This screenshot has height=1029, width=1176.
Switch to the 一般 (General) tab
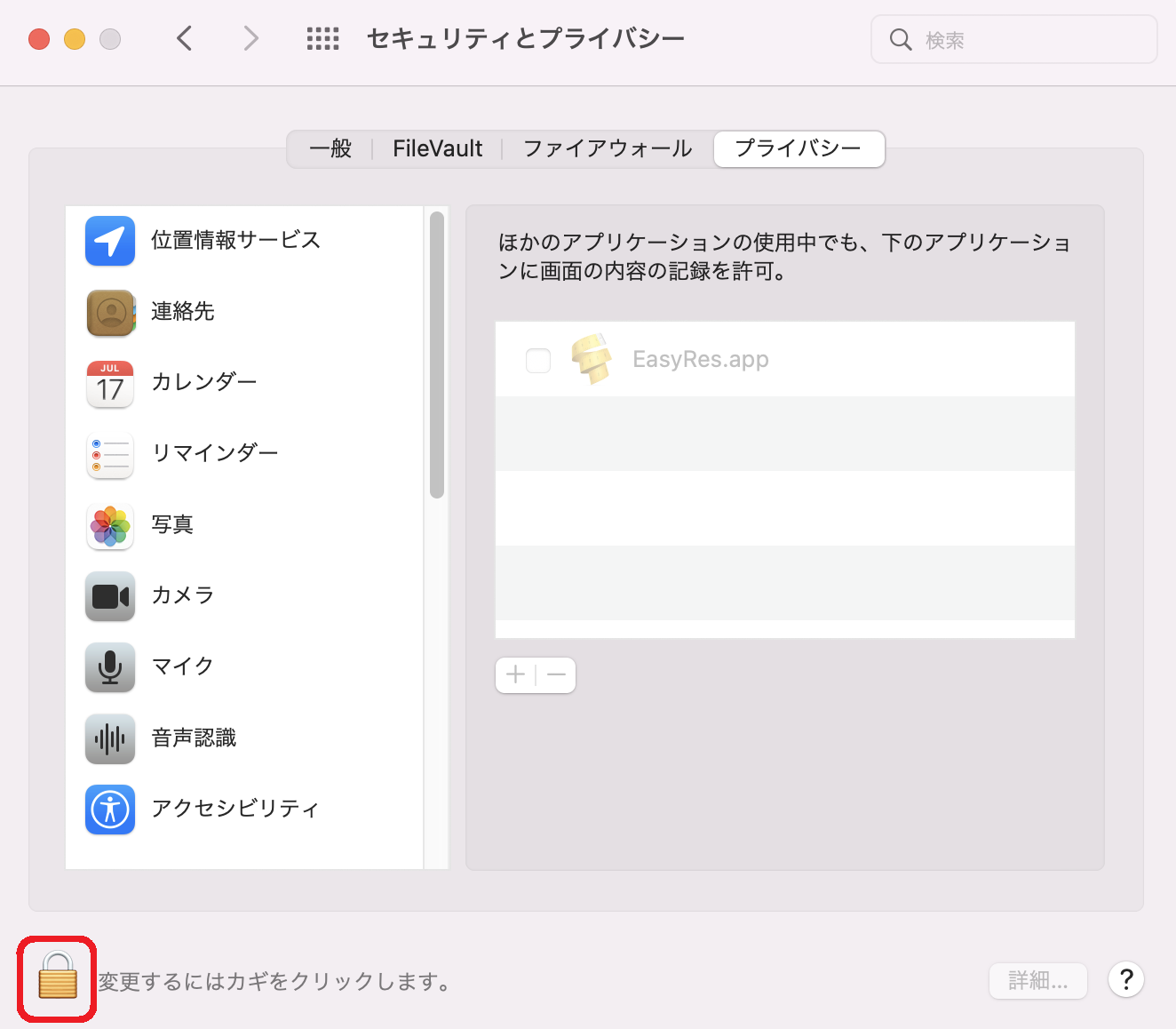pos(330,148)
